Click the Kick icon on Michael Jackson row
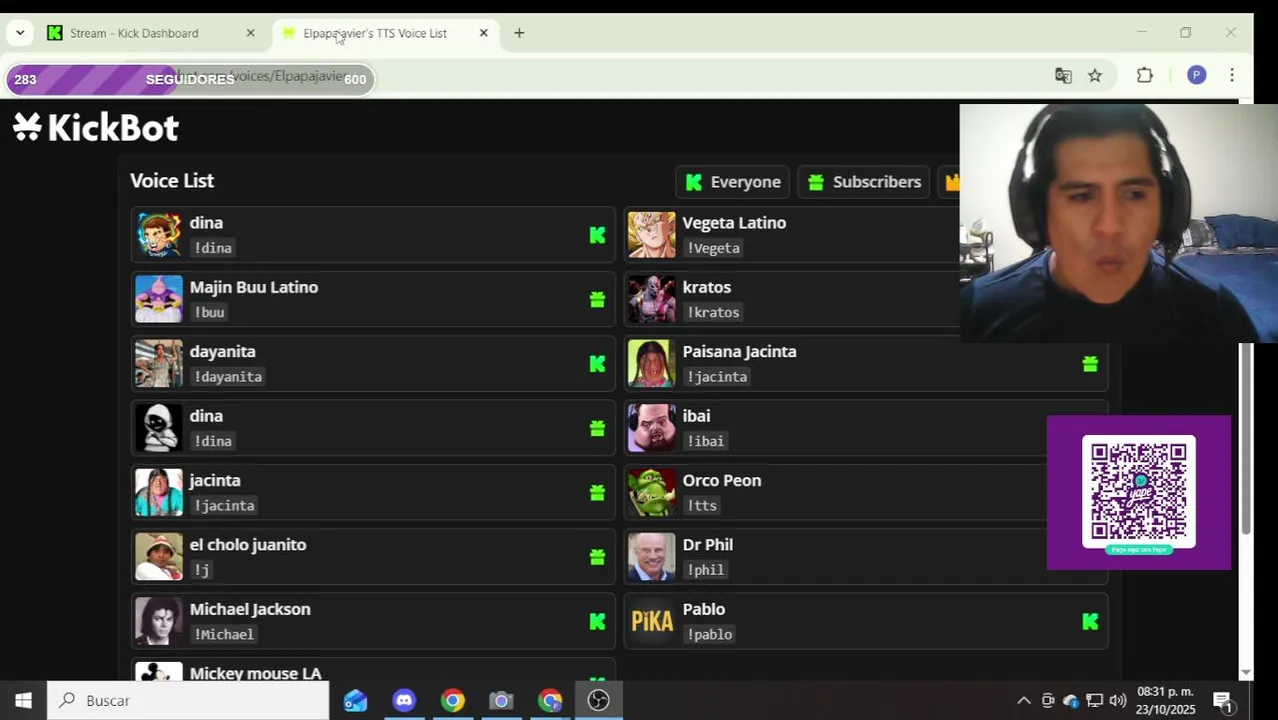 597,621
